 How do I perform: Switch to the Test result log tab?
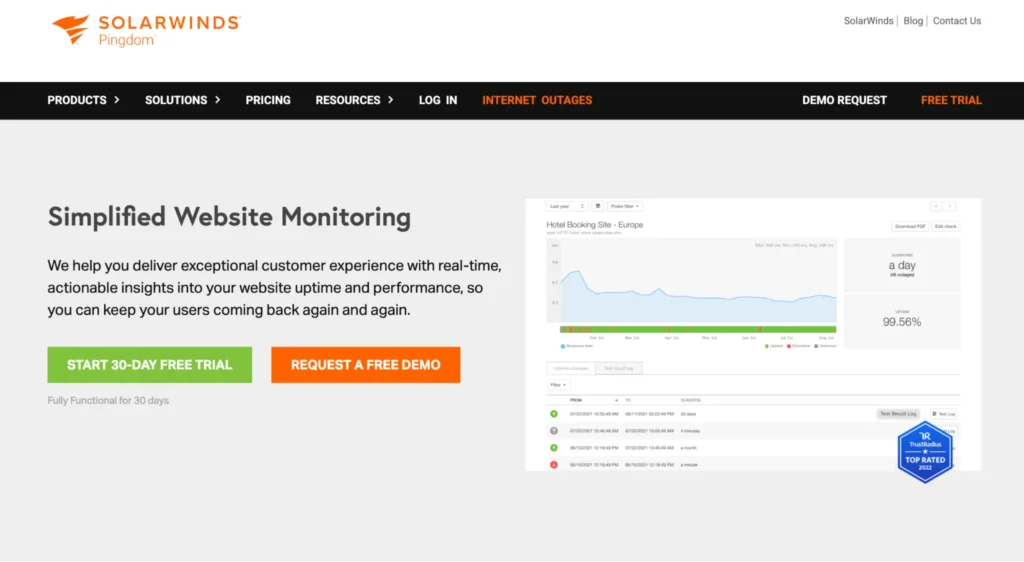618,368
